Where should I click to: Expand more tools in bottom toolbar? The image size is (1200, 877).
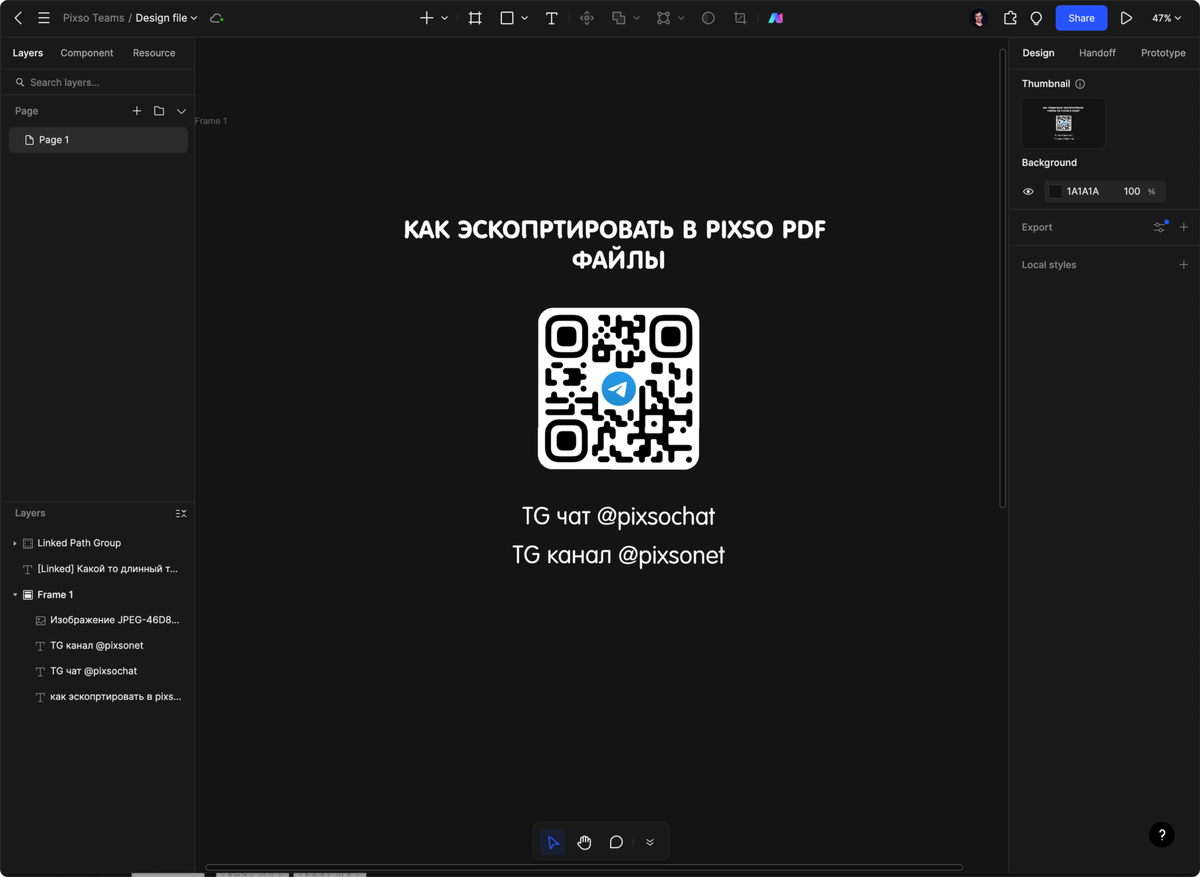650,842
